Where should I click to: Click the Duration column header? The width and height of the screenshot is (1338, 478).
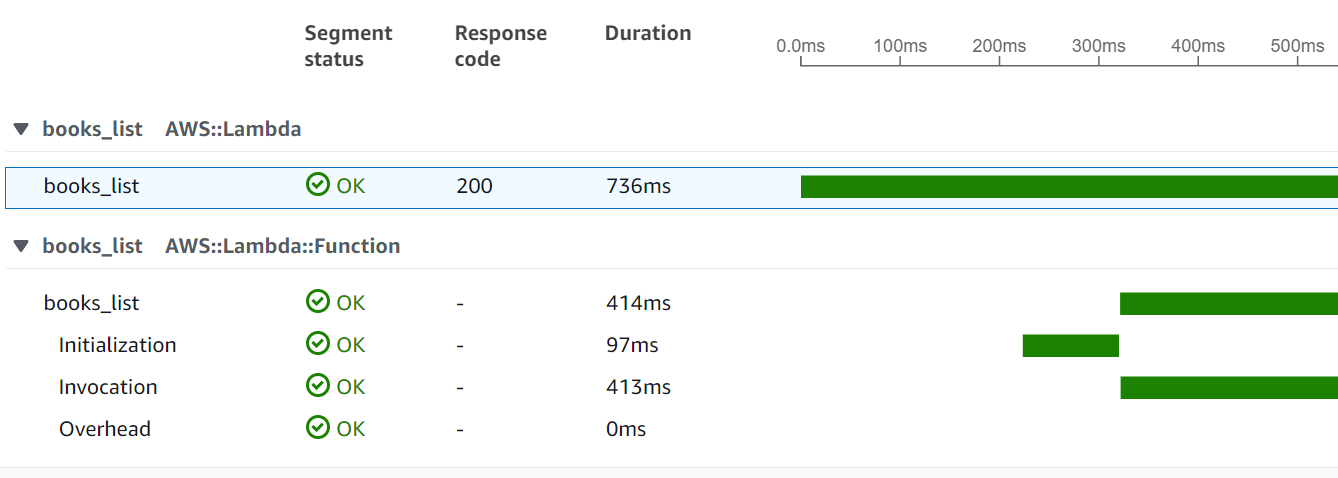point(647,33)
